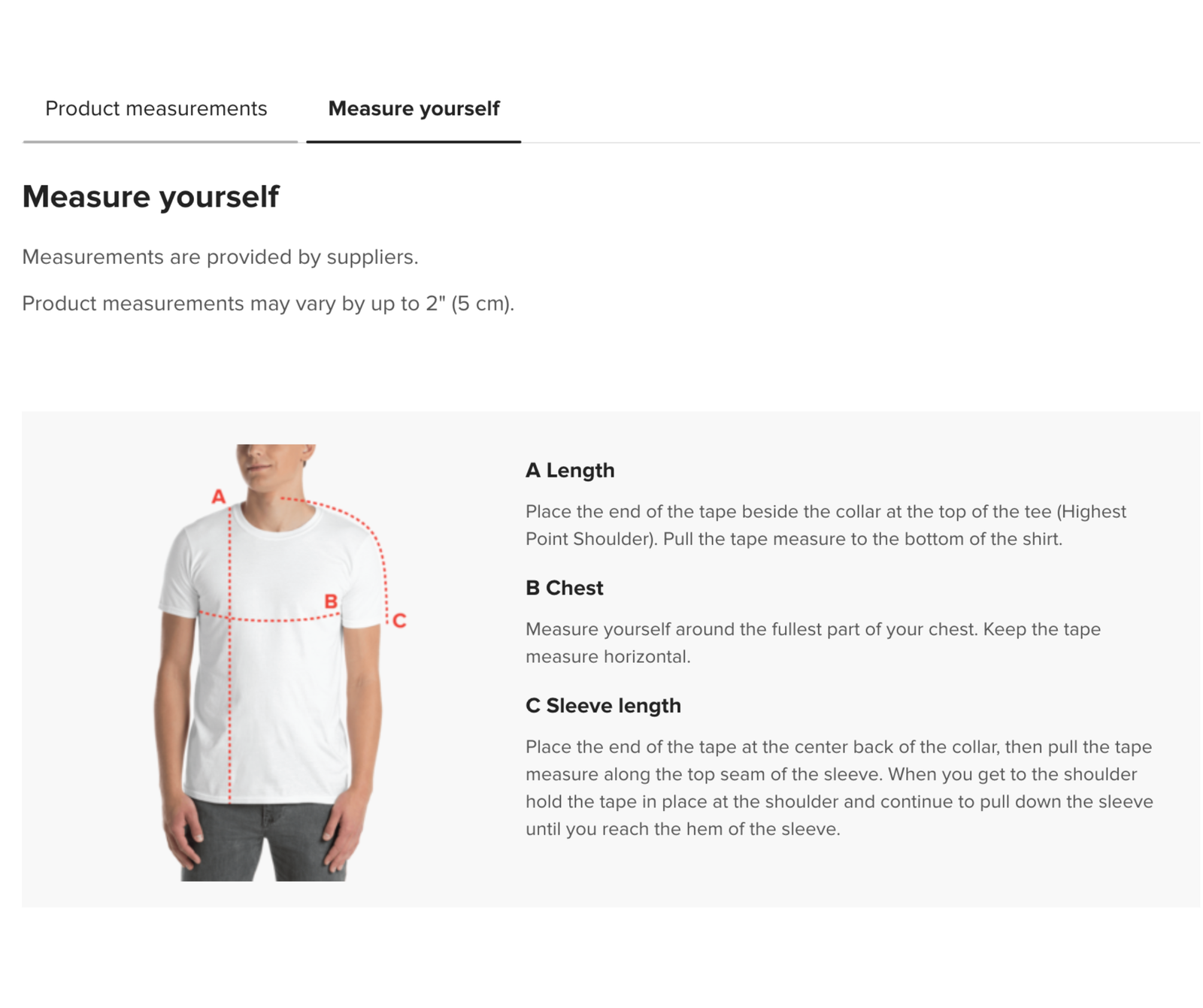Image resolution: width=1203 pixels, height=1008 pixels.
Task: Click the Sleeve length instructions paragraph
Action: click(x=839, y=788)
